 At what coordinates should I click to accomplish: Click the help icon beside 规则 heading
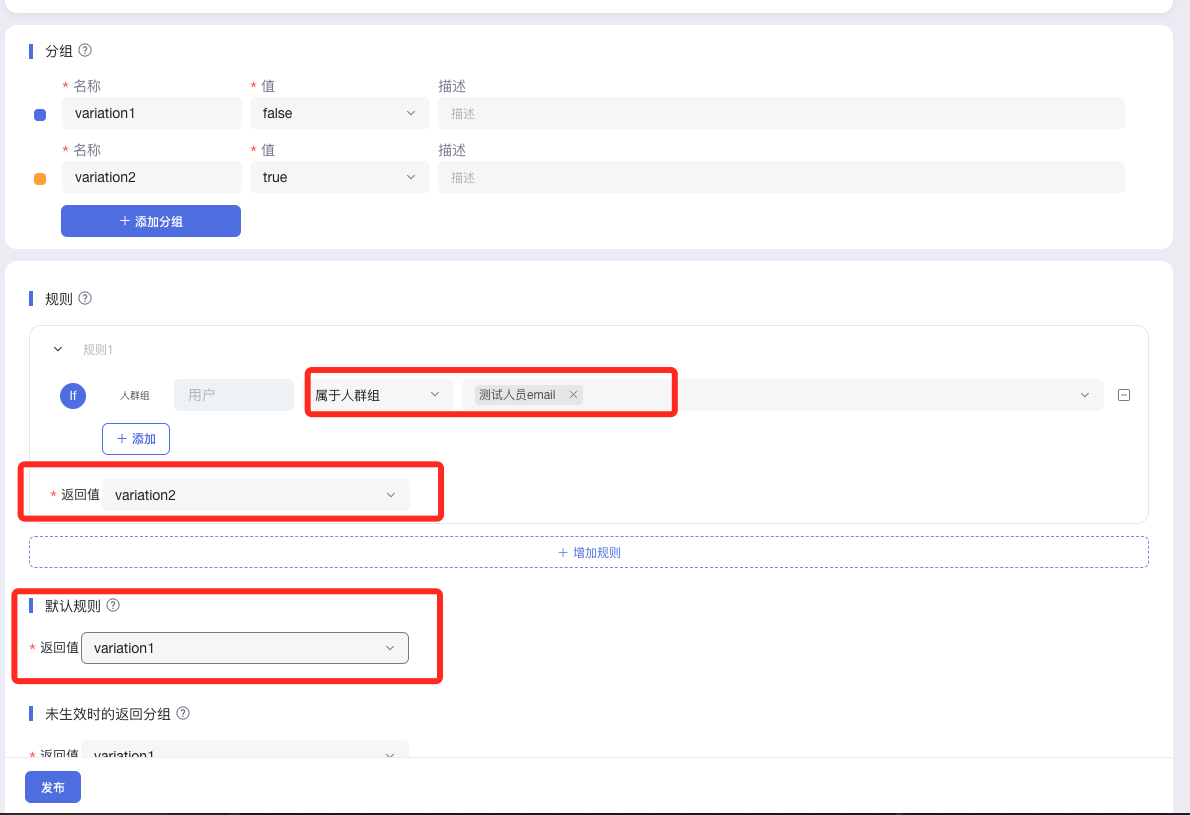tap(85, 298)
